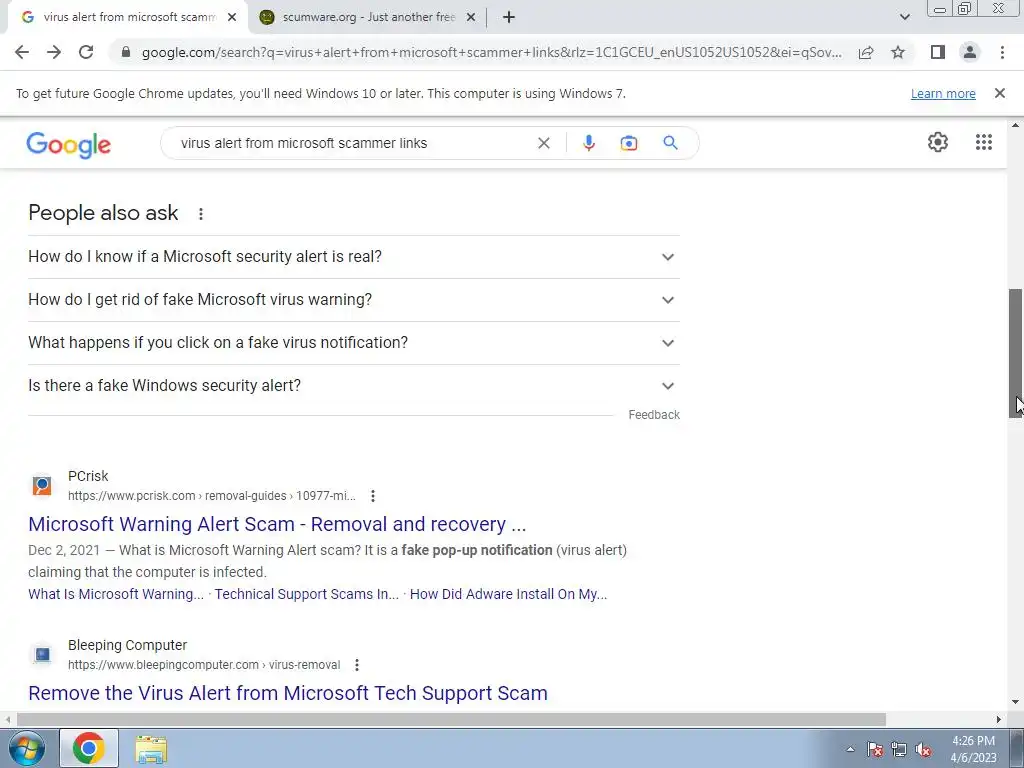The image size is (1024, 768).
Task: Clear the Google search query
Action: (x=543, y=143)
